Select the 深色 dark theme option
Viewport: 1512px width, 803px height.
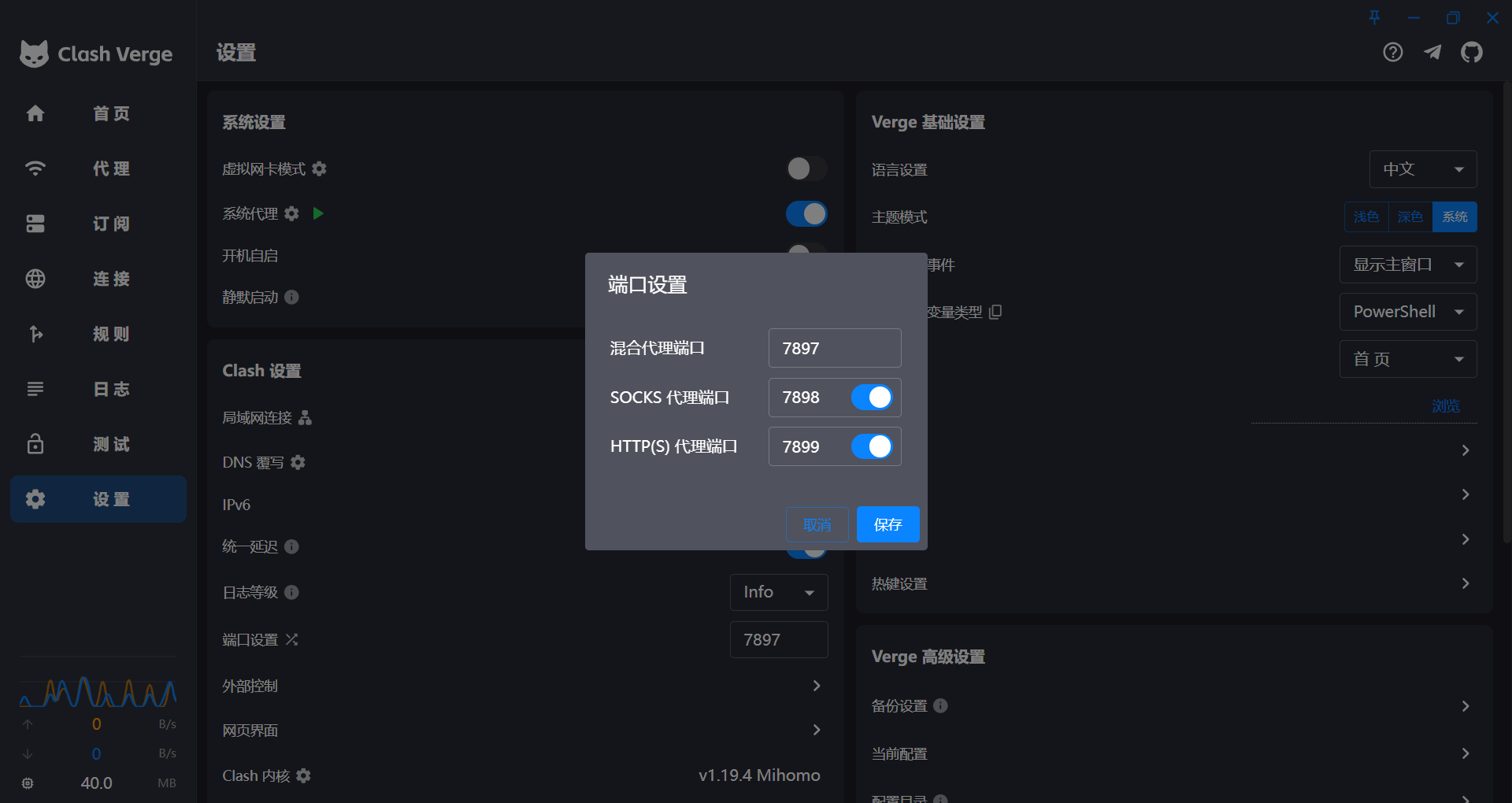(1410, 216)
